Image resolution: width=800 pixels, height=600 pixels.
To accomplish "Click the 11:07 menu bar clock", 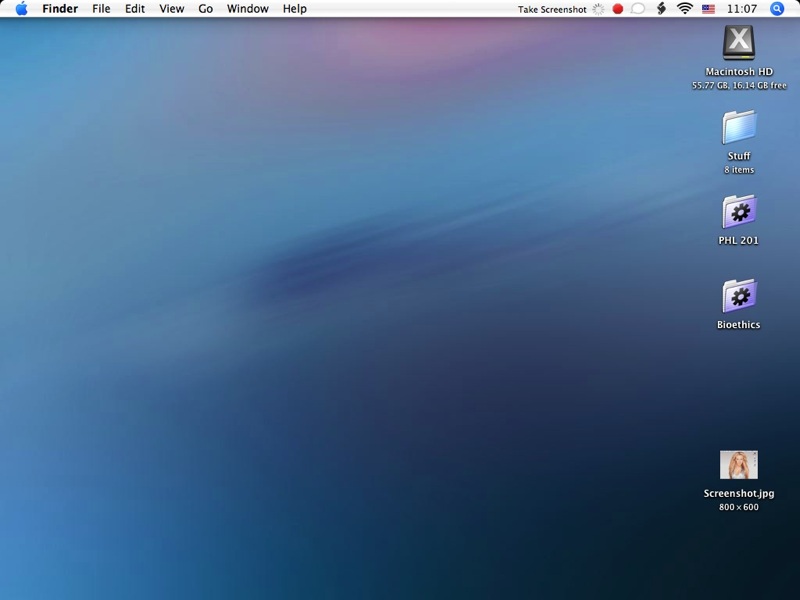I will point(742,9).
